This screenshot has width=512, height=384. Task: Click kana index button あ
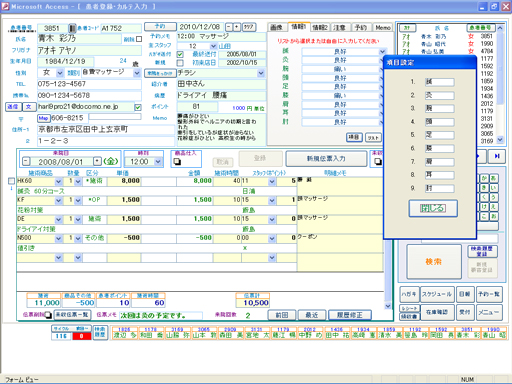[494, 178]
